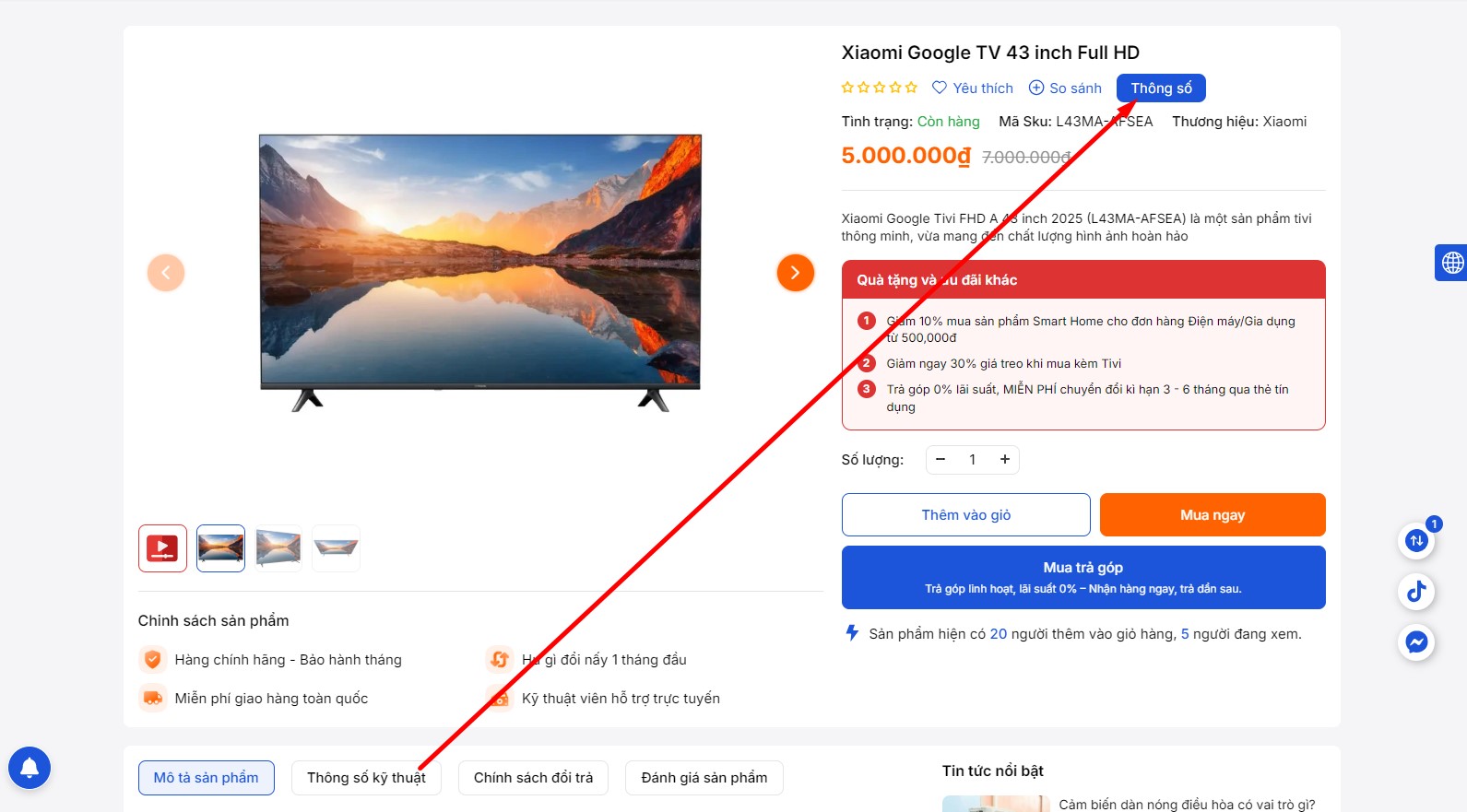
Task: Click the TikTok floating icon
Action: 1416,591
